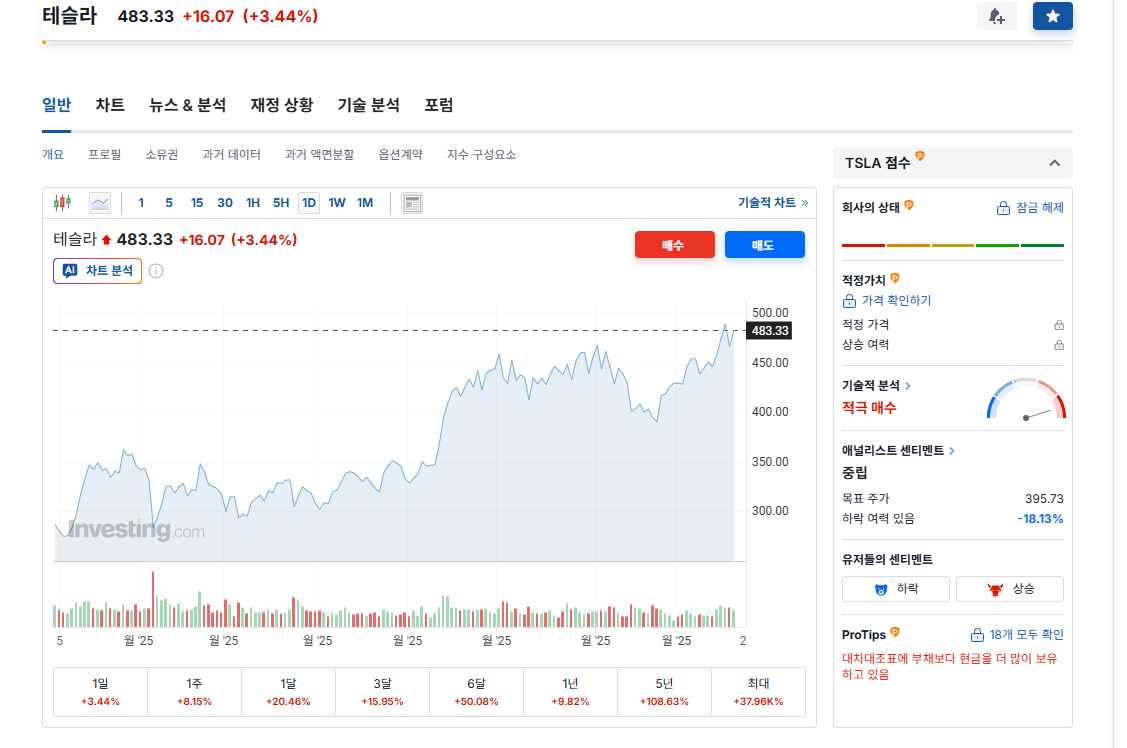Add Tesla to watchlist with the star button
The image size is (1127, 748).
click(x=1052, y=16)
